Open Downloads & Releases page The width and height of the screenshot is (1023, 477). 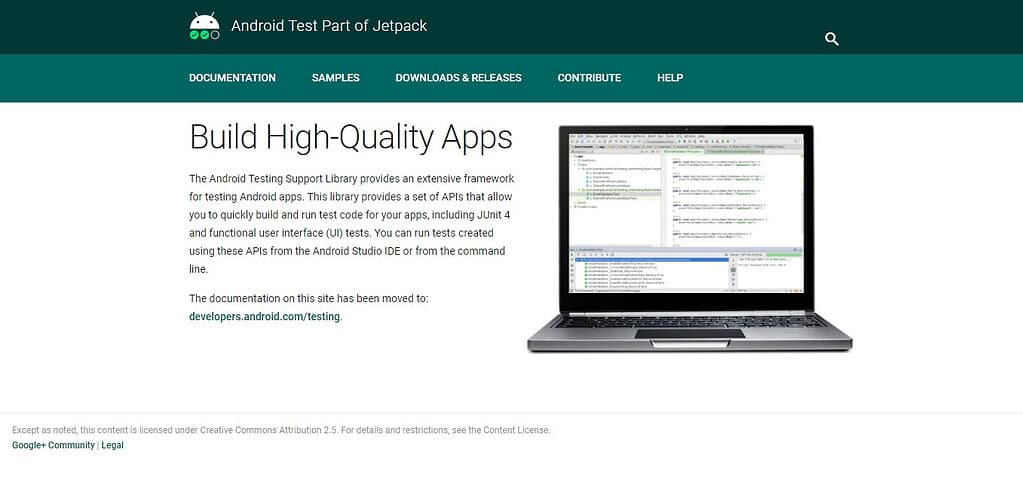click(x=458, y=78)
